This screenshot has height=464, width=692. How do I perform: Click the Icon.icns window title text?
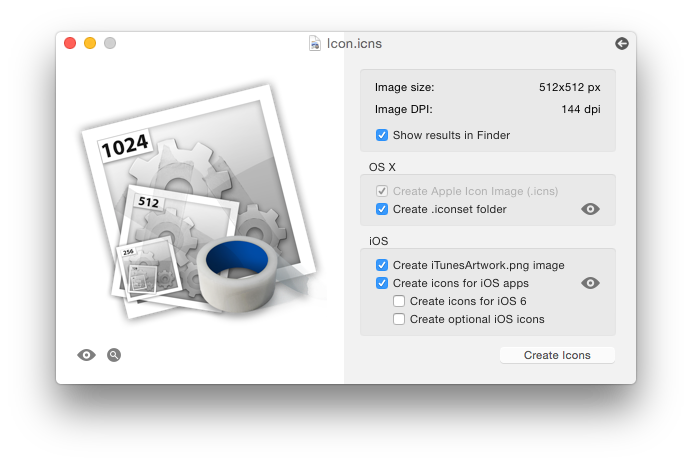click(x=354, y=44)
